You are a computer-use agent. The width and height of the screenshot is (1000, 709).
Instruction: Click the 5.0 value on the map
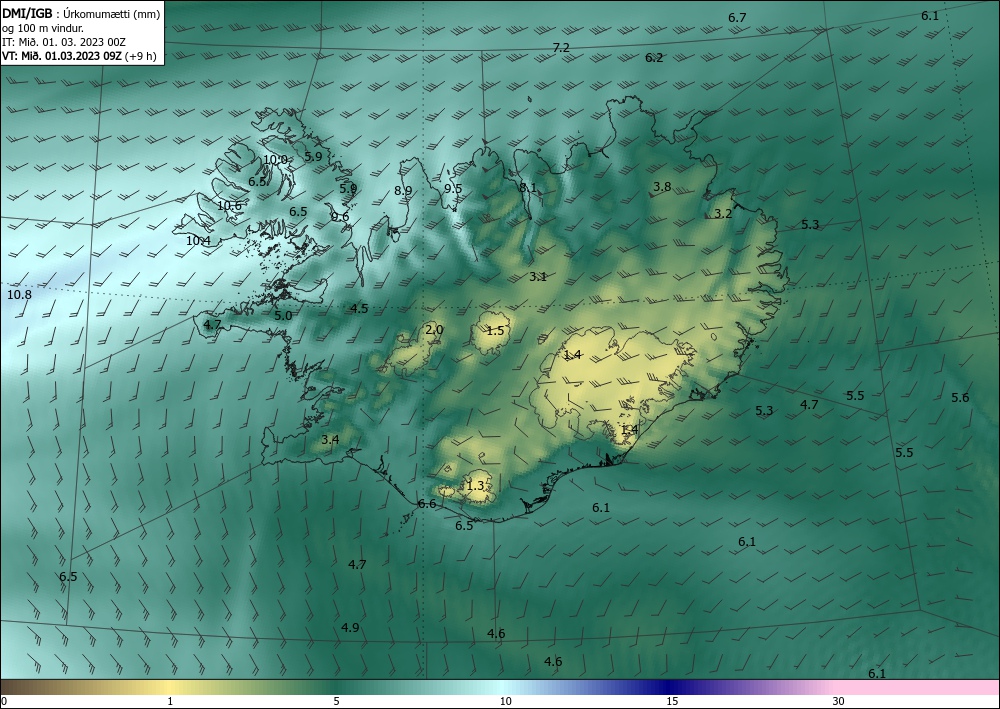click(x=283, y=316)
